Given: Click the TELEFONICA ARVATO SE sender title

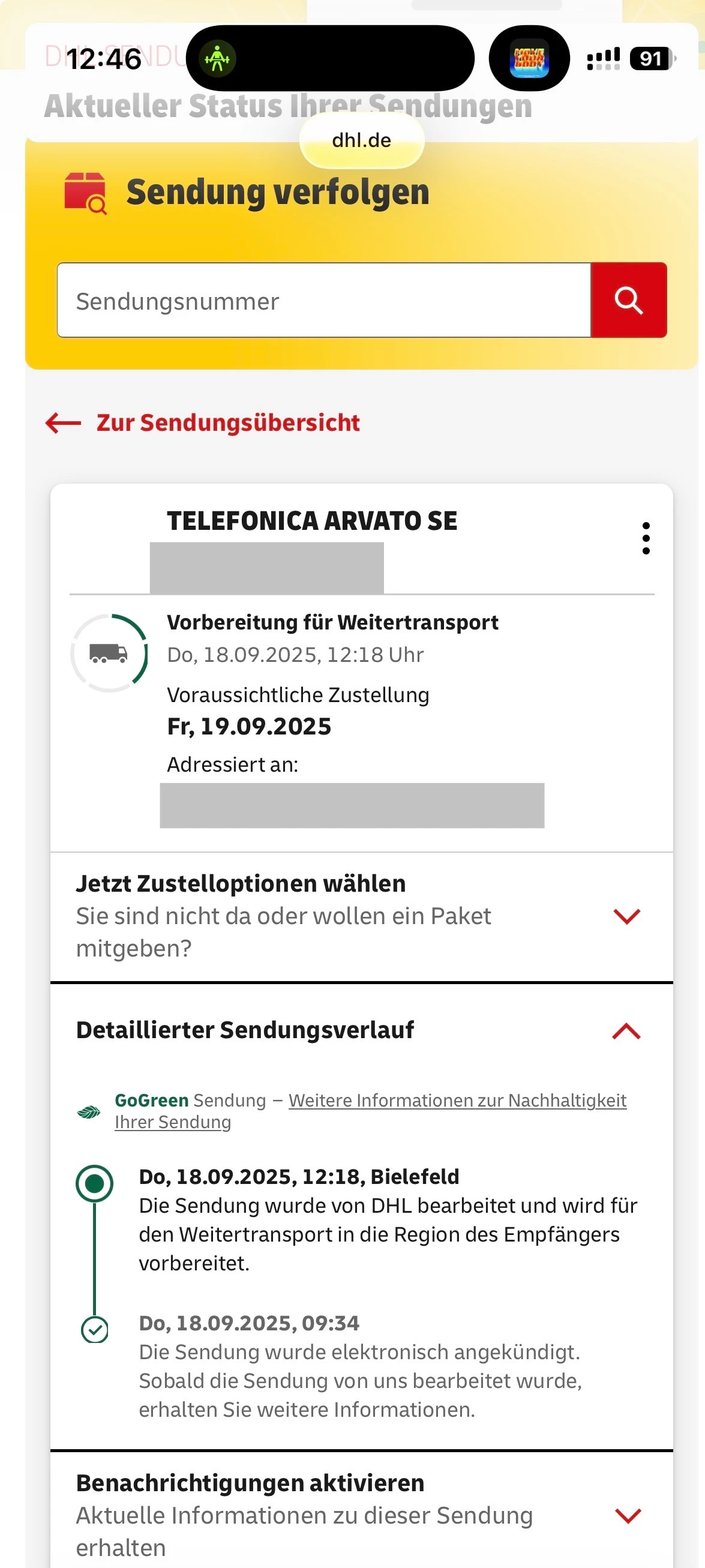Looking at the screenshot, I should (312, 521).
